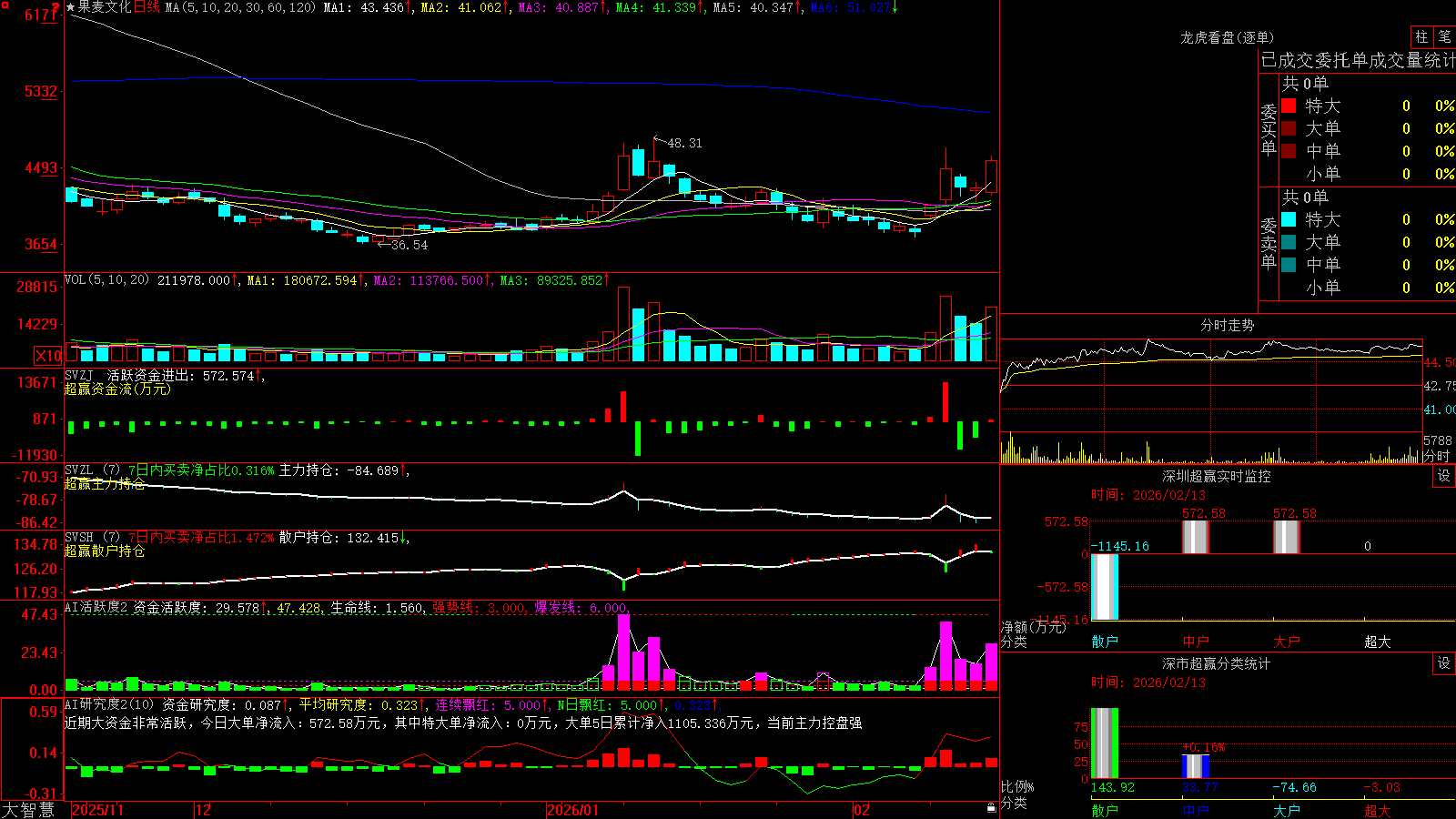The height and width of the screenshot is (819, 1456).
Task: Select the 笔 tick mode button
Action: click(x=1444, y=37)
